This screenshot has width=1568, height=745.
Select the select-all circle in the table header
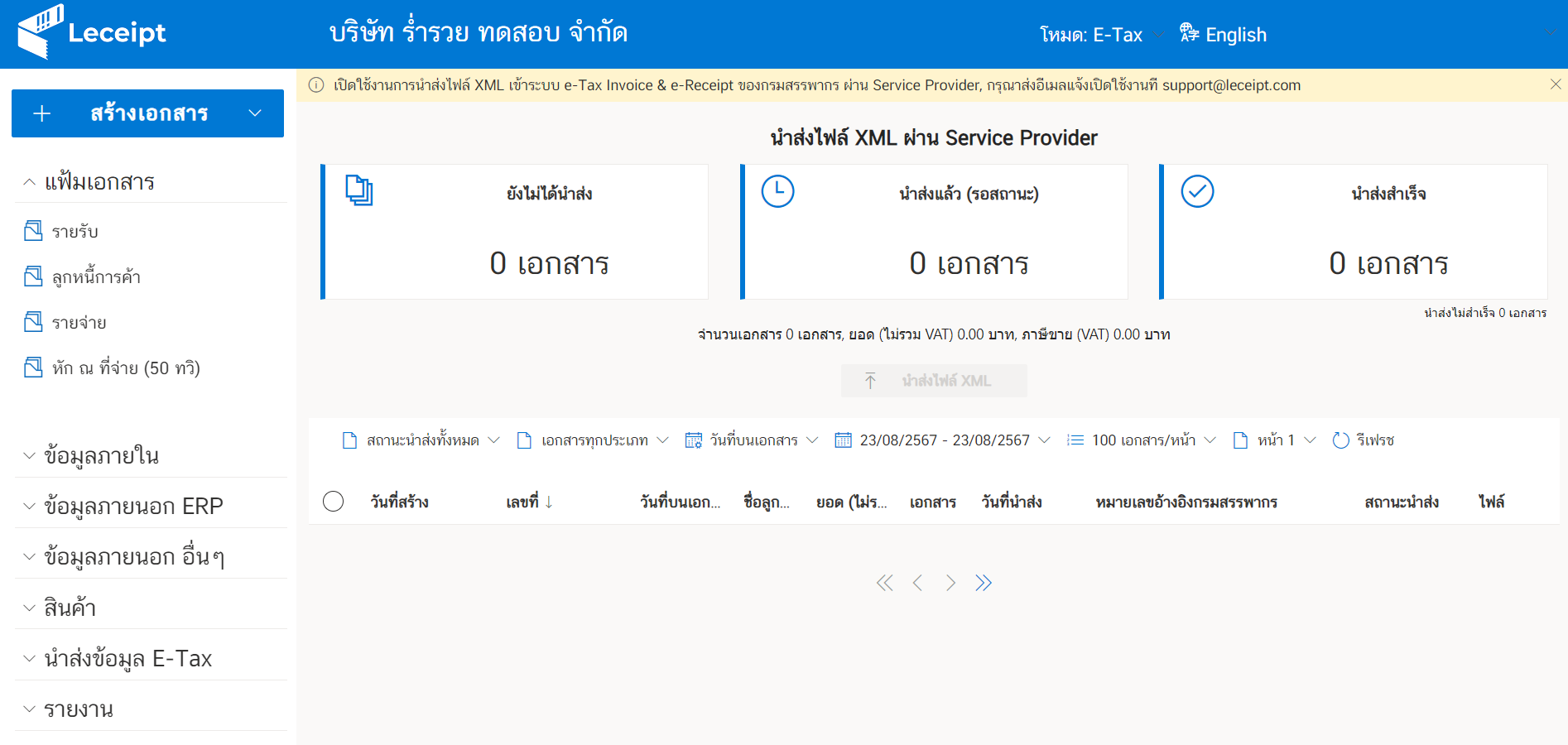333,501
